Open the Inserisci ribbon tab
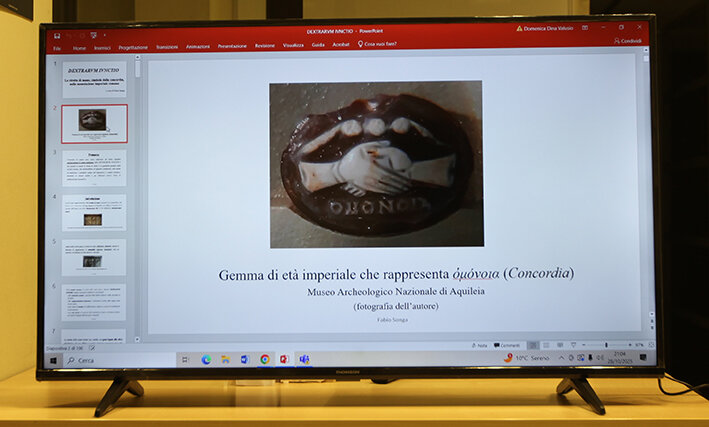The height and width of the screenshot is (427, 709). pyautogui.click(x=102, y=47)
